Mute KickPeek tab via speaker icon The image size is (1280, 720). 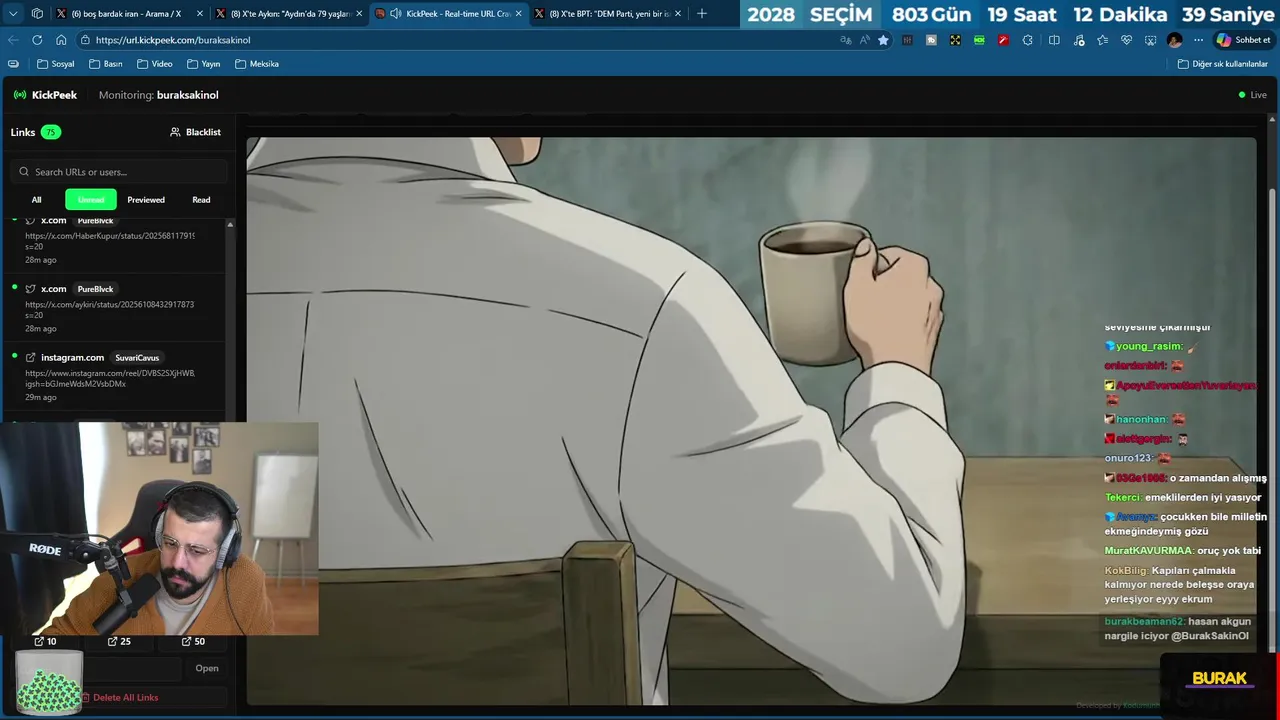coord(396,14)
